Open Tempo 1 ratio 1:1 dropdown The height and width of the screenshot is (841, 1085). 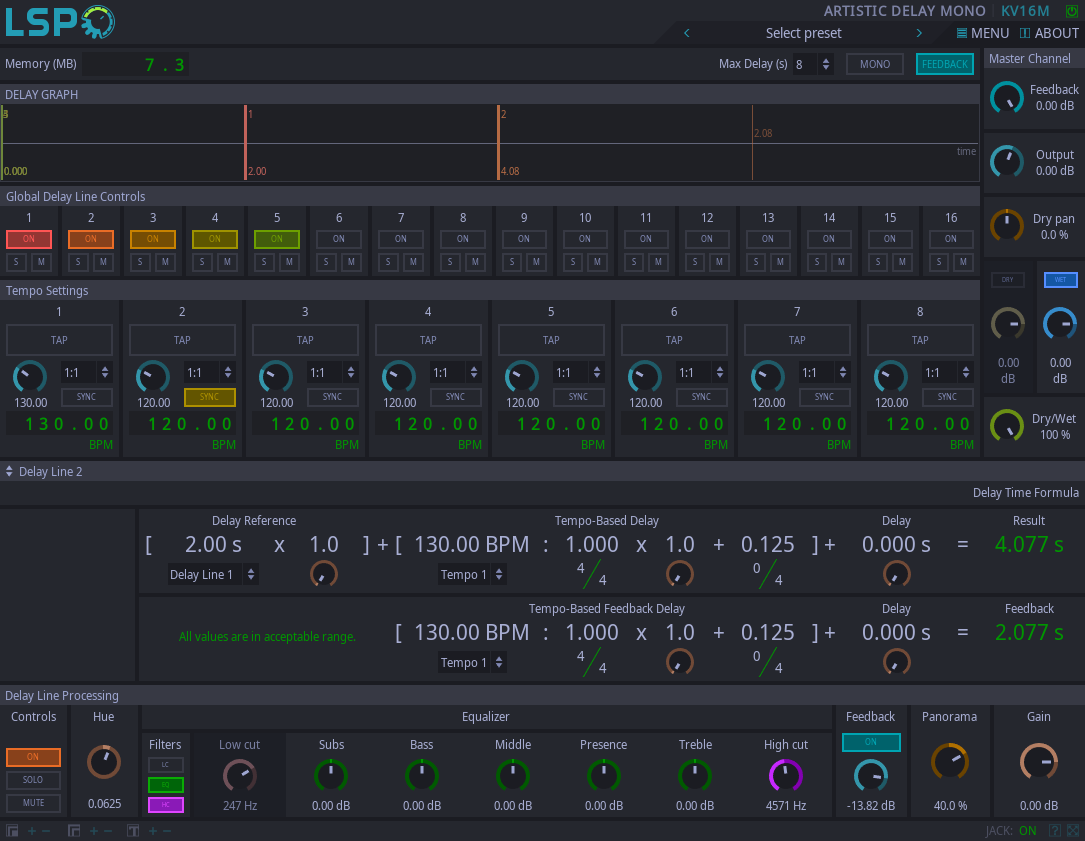[85, 372]
